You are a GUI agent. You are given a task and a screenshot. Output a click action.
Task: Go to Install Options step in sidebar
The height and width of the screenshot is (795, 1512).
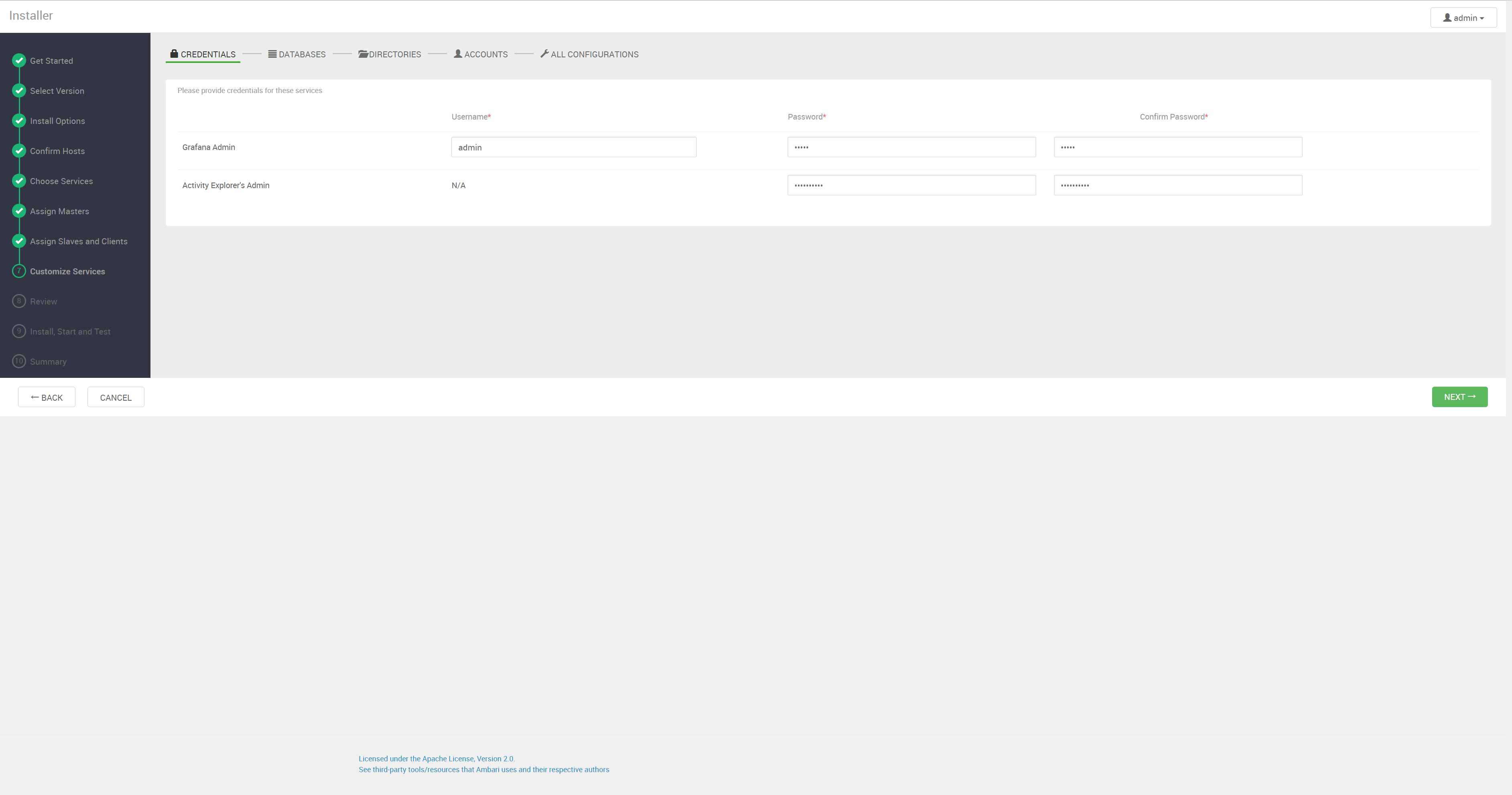[57, 121]
